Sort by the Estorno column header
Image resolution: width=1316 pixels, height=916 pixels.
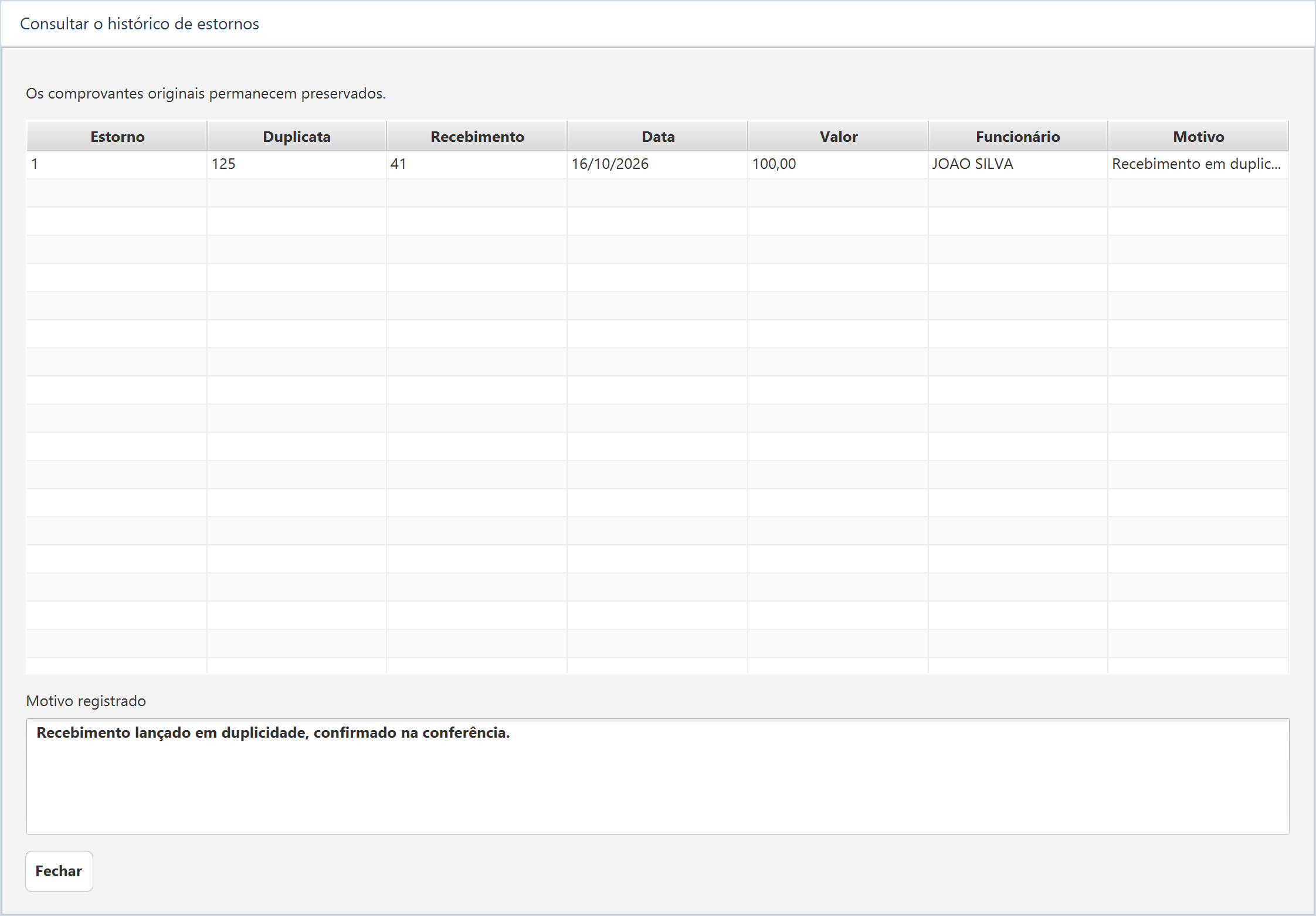pyautogui.click(x=117, y=136)
